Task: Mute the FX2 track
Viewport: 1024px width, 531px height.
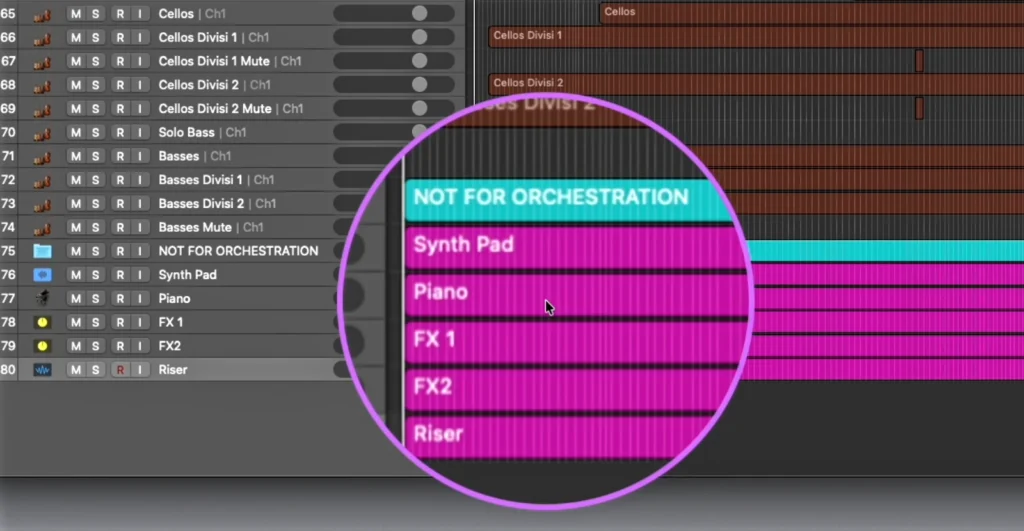Action: pos(76,346)
